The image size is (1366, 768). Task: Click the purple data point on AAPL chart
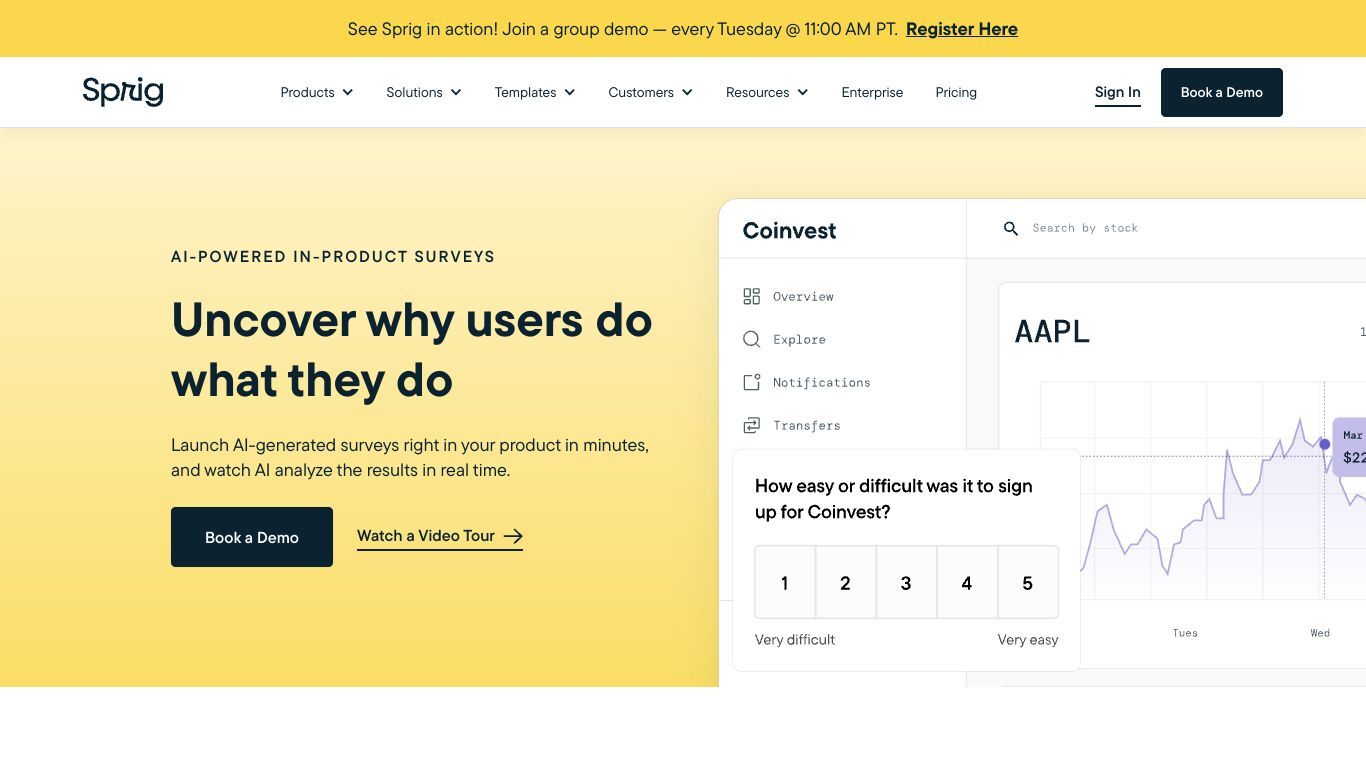1325,444
